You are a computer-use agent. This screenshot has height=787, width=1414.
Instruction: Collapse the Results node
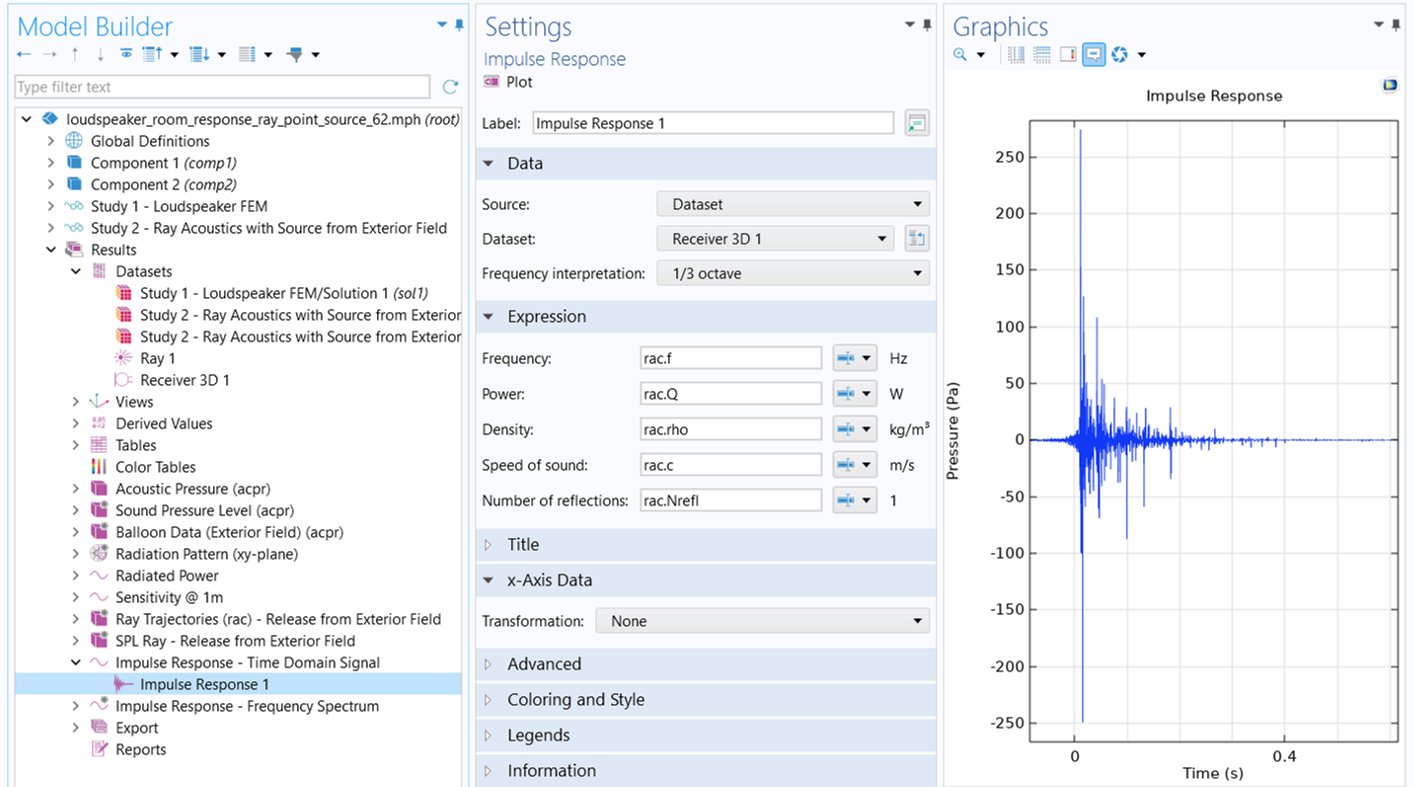(x=51, y=250)
